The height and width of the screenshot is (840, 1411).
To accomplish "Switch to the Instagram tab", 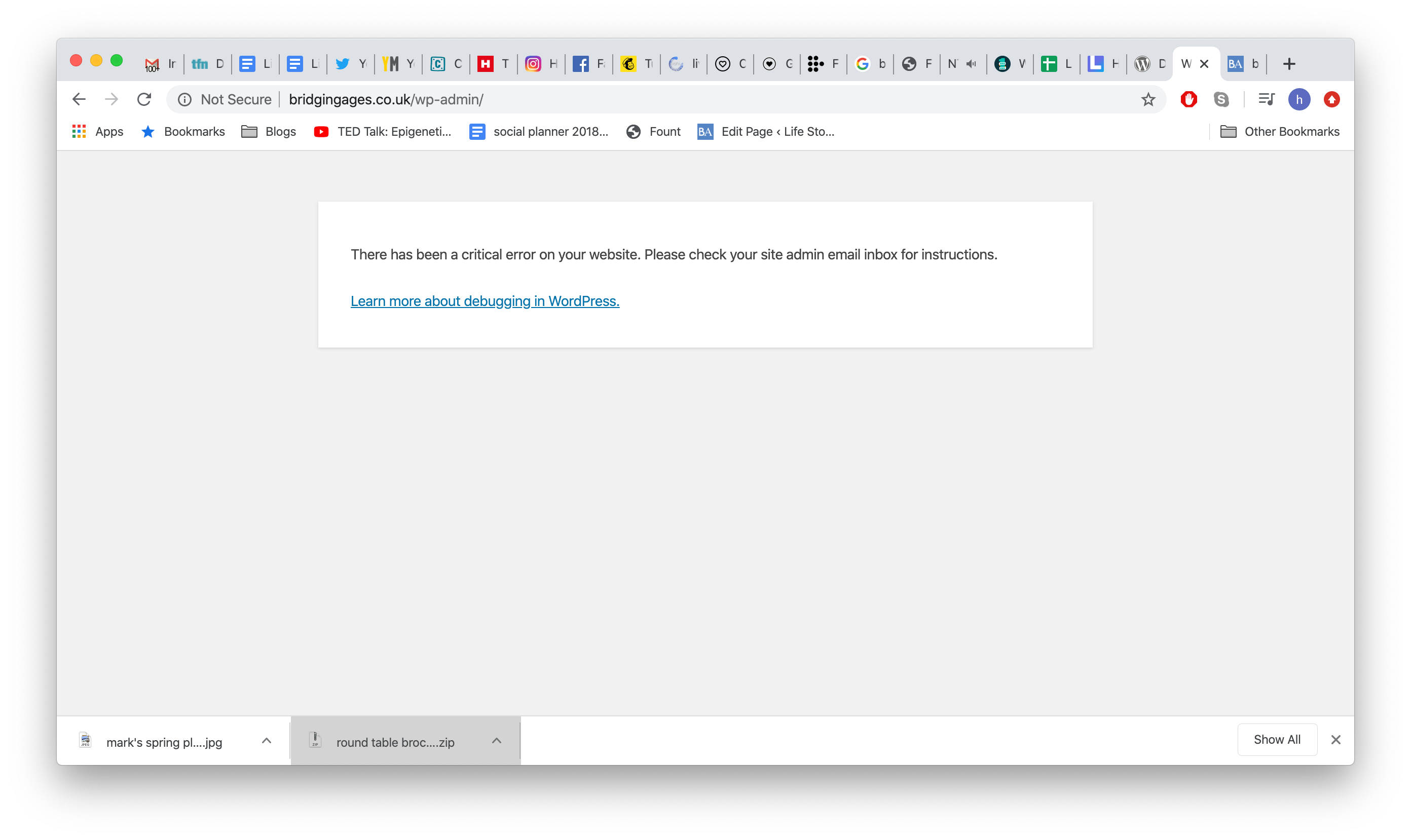I will tap(541, 64).
